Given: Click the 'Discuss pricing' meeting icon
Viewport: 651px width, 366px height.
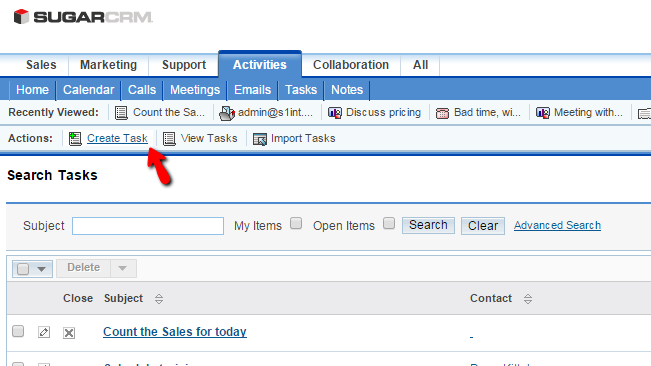Looking at the screenshot, I should pyautogui.click(x=335, y=113).
